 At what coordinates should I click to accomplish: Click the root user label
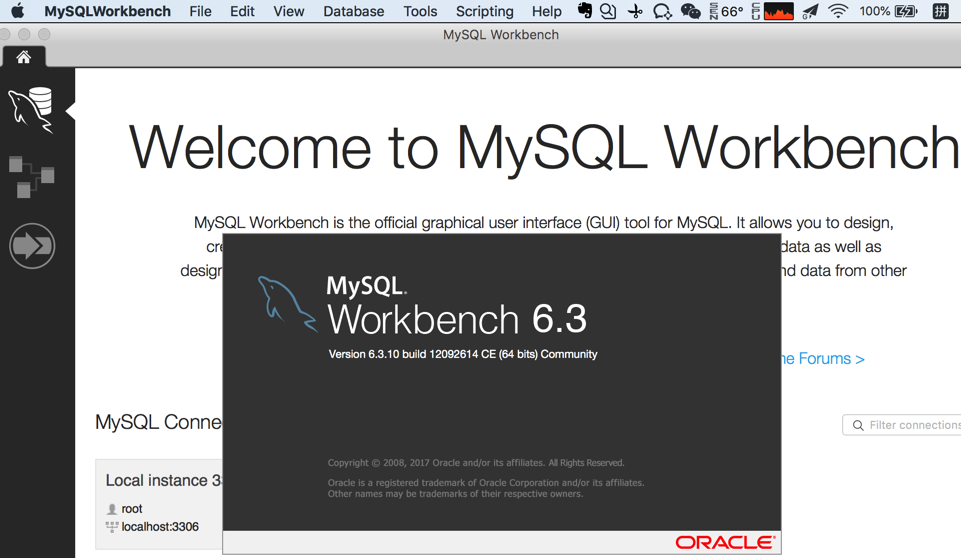[132, 508]
